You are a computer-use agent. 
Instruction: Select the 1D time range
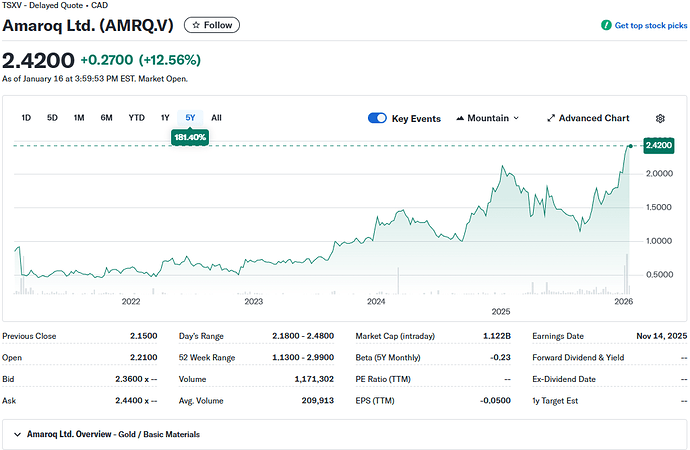click(x=27, y=118)
